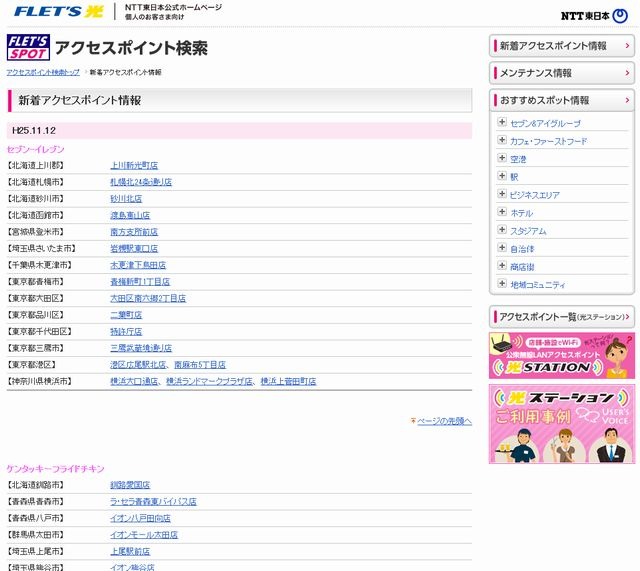Expand the ホテル plus icon

[x=502, y=212]
